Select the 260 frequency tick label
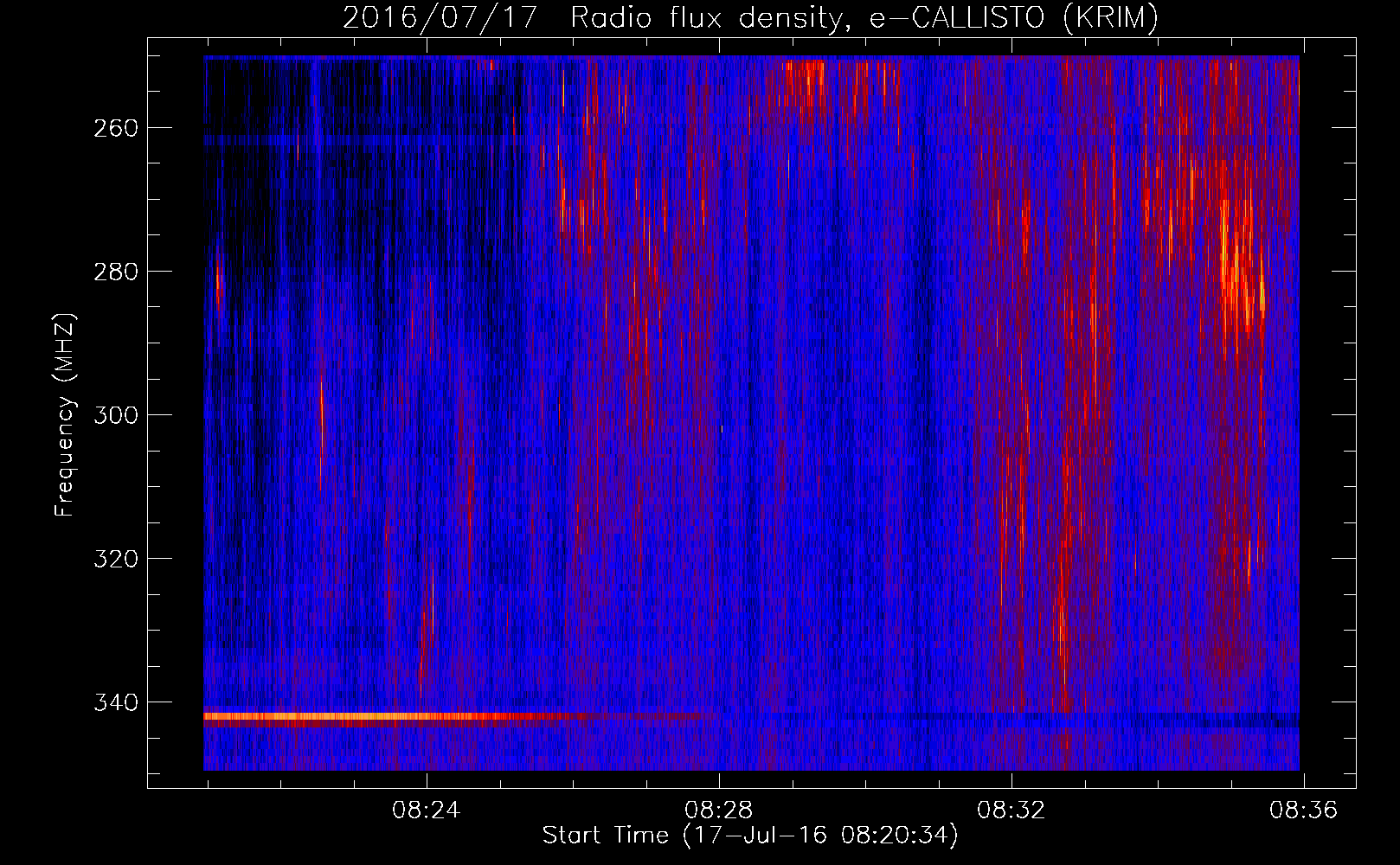This screenshot has width=1400, height=865. pos(114,128)
